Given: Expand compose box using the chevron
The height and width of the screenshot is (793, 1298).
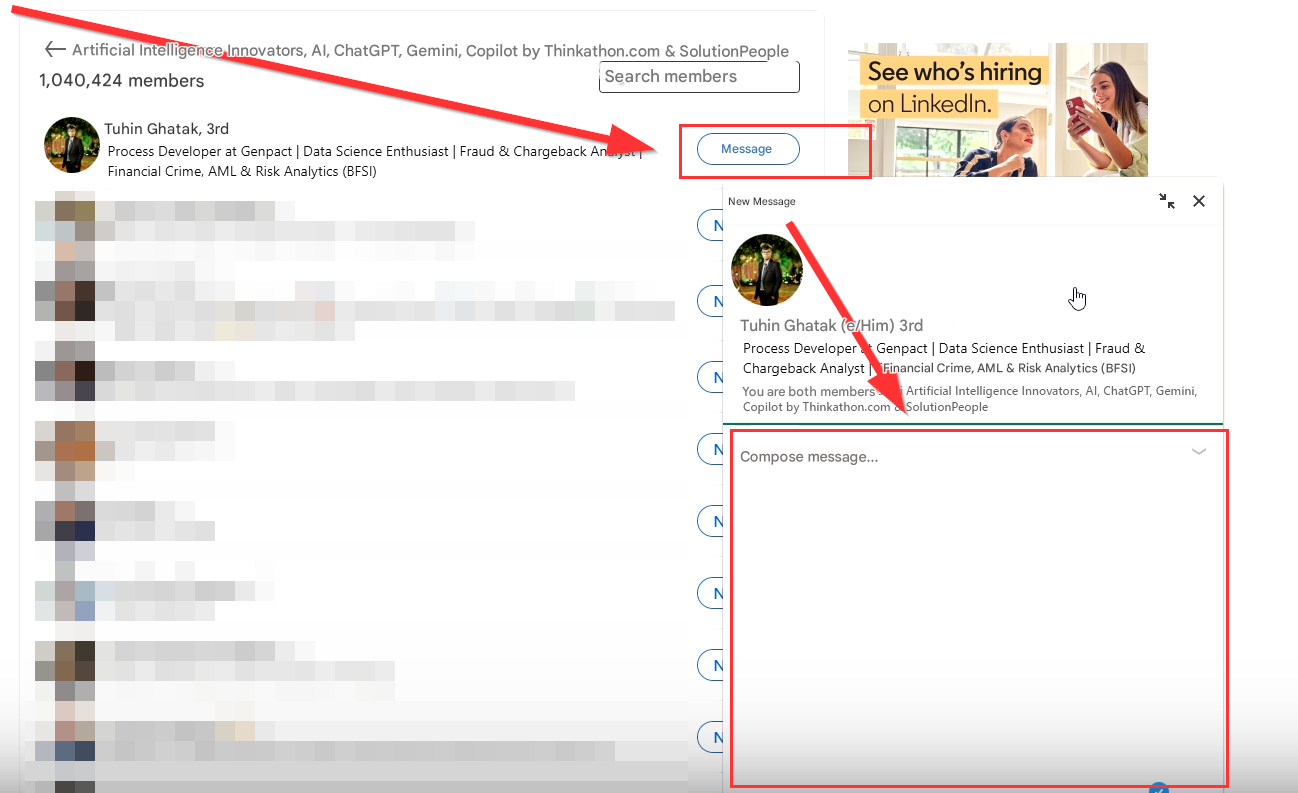Looking at the screenshot, I should click(1199, 452).
